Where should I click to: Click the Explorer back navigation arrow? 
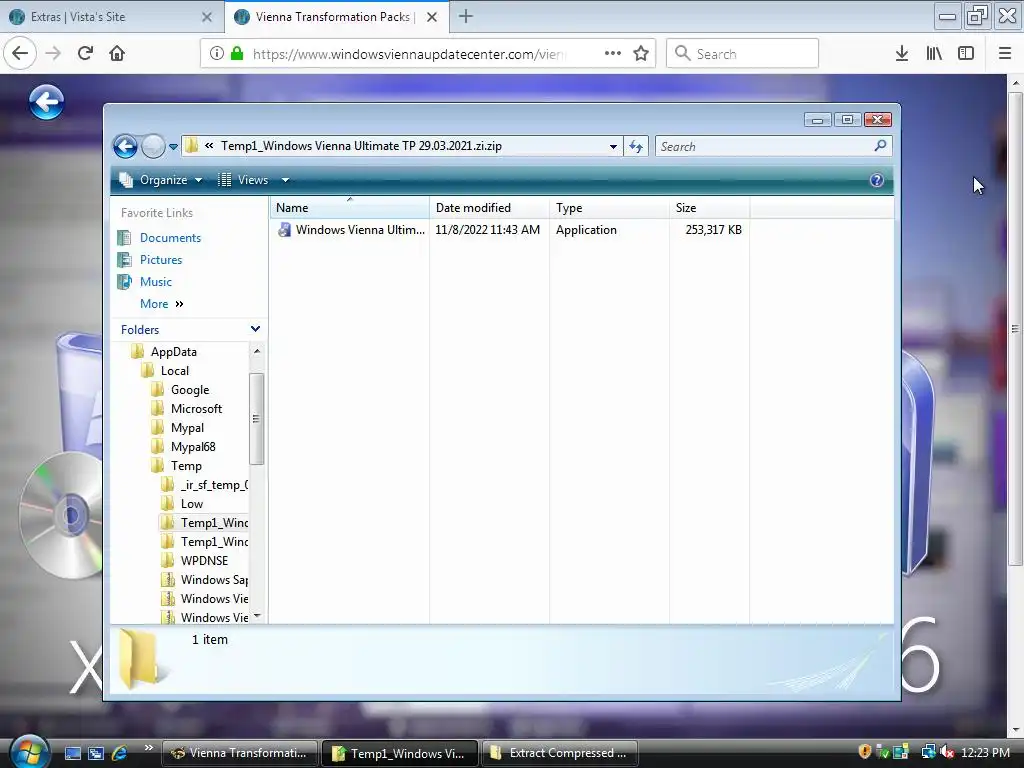pyautogui.click(x=125, y=146)
